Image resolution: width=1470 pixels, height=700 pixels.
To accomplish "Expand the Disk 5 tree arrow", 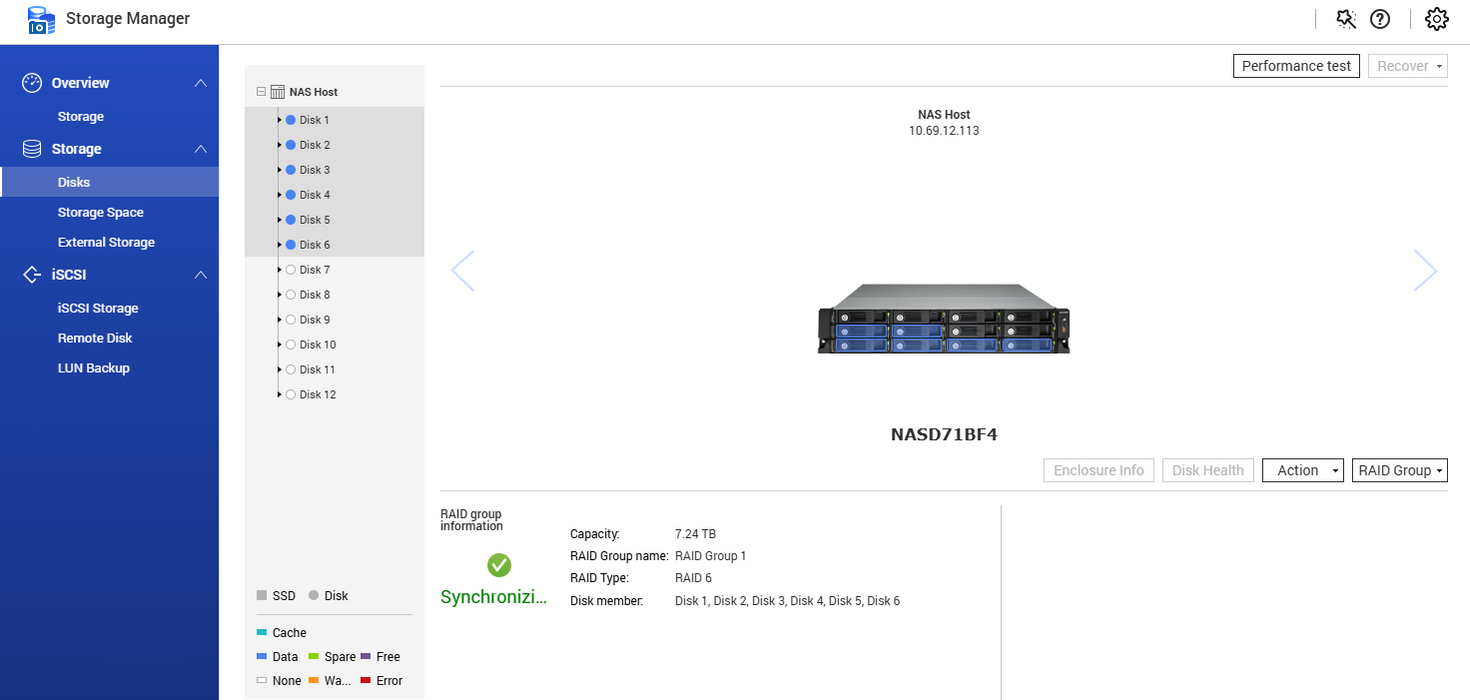I will point(280,220).
